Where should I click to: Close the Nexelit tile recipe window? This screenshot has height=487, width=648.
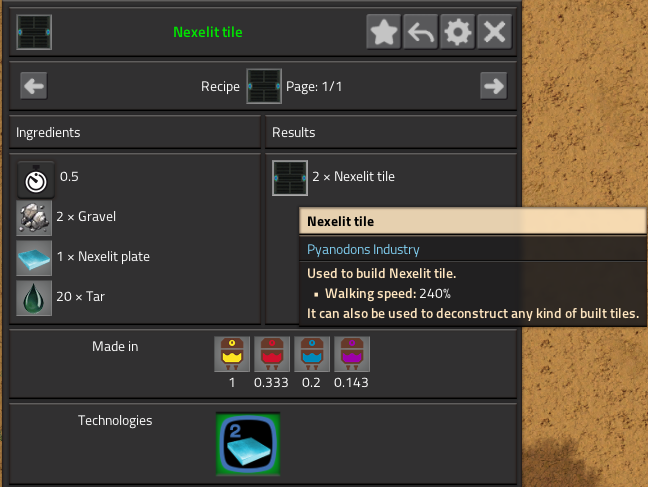494,32
